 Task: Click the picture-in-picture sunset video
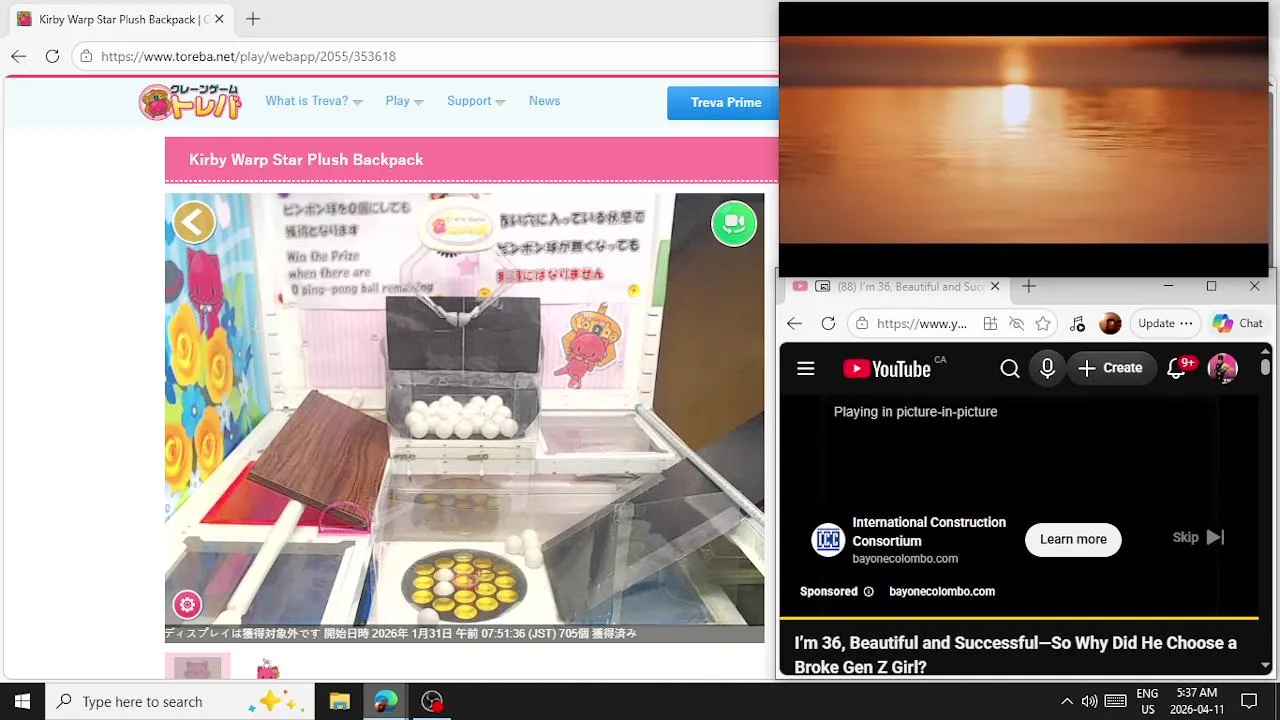(1023, 139)
